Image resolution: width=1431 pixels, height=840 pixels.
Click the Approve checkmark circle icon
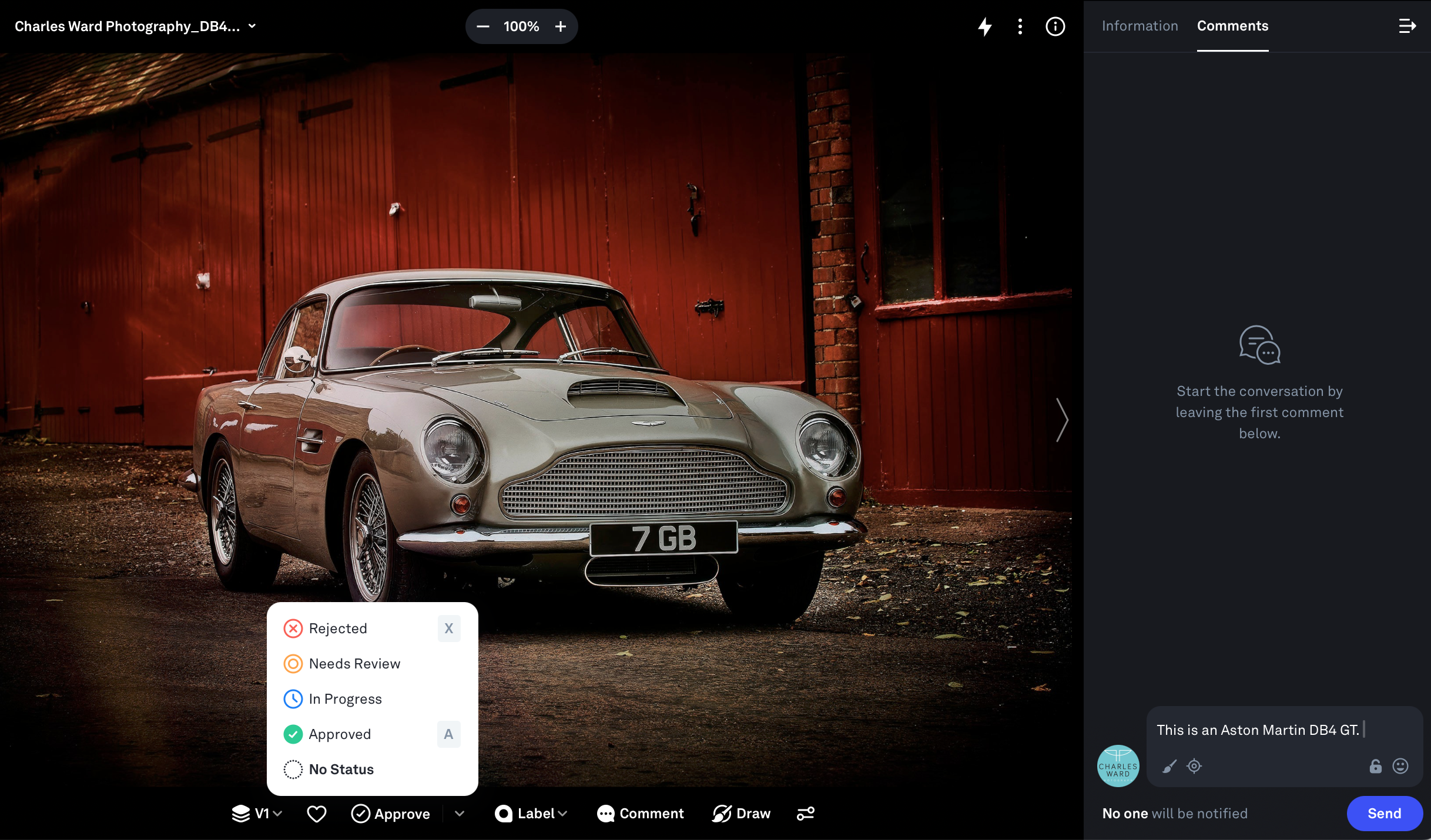pyautogui.click(x=361, y=814)
